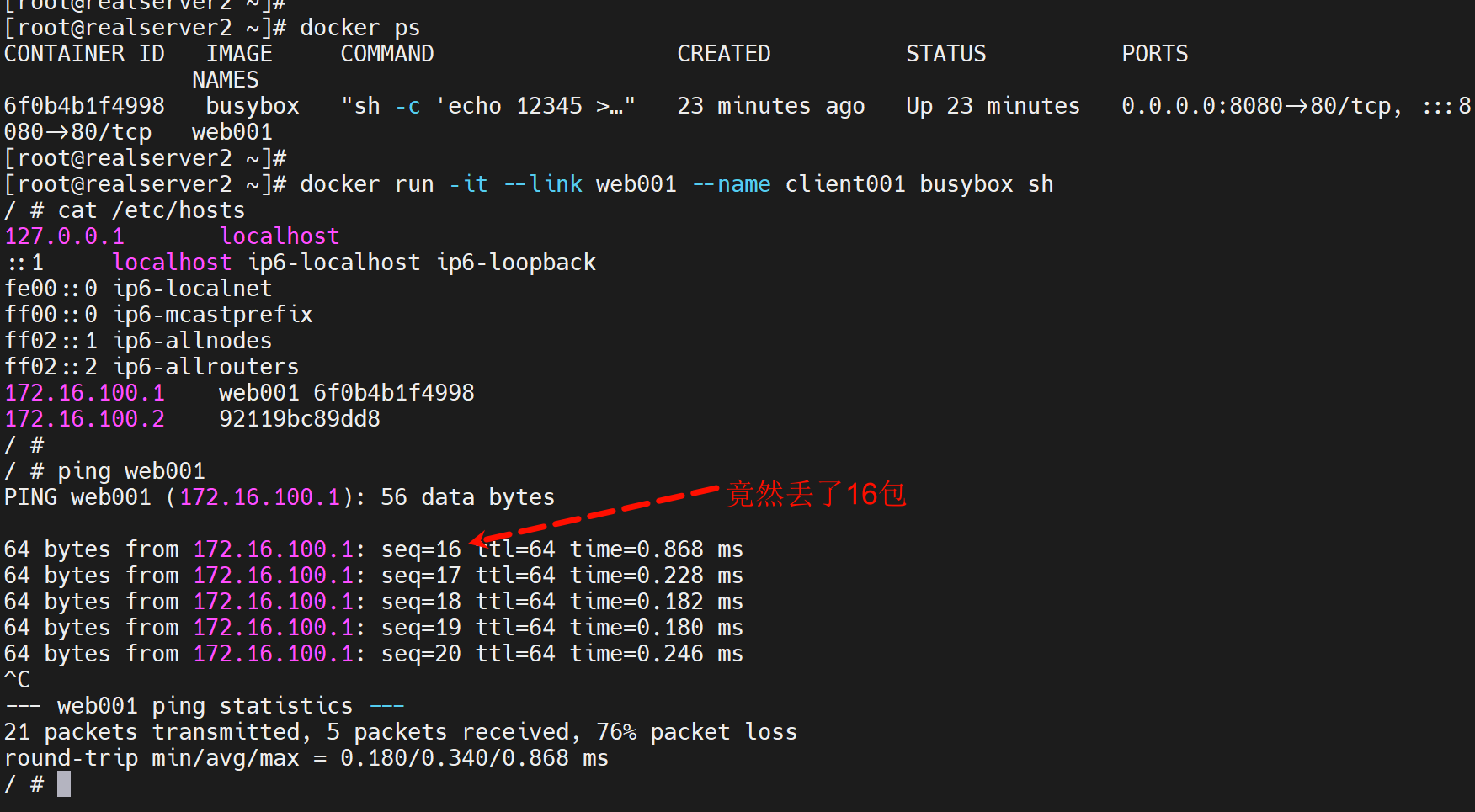
Task: Click the "cat /etc/hosts" command text
Action: point(152,210)
